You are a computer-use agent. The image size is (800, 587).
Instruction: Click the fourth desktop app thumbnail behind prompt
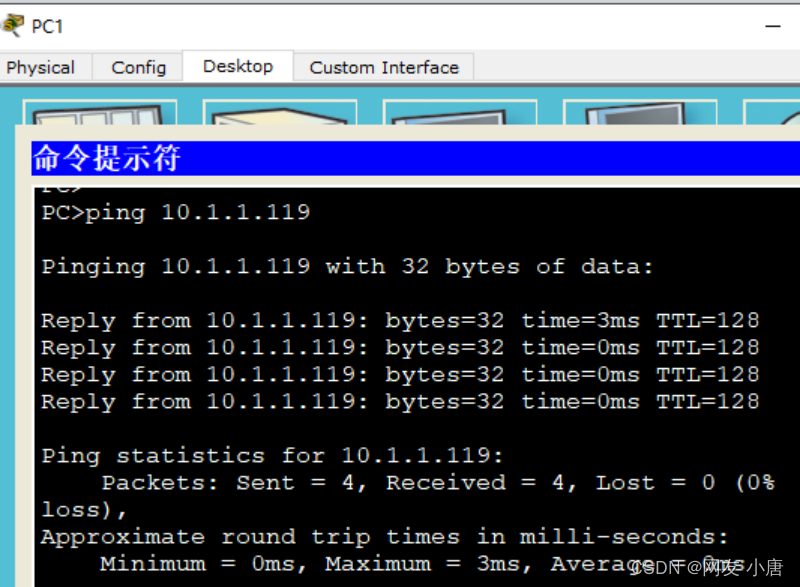coord(640,113)
